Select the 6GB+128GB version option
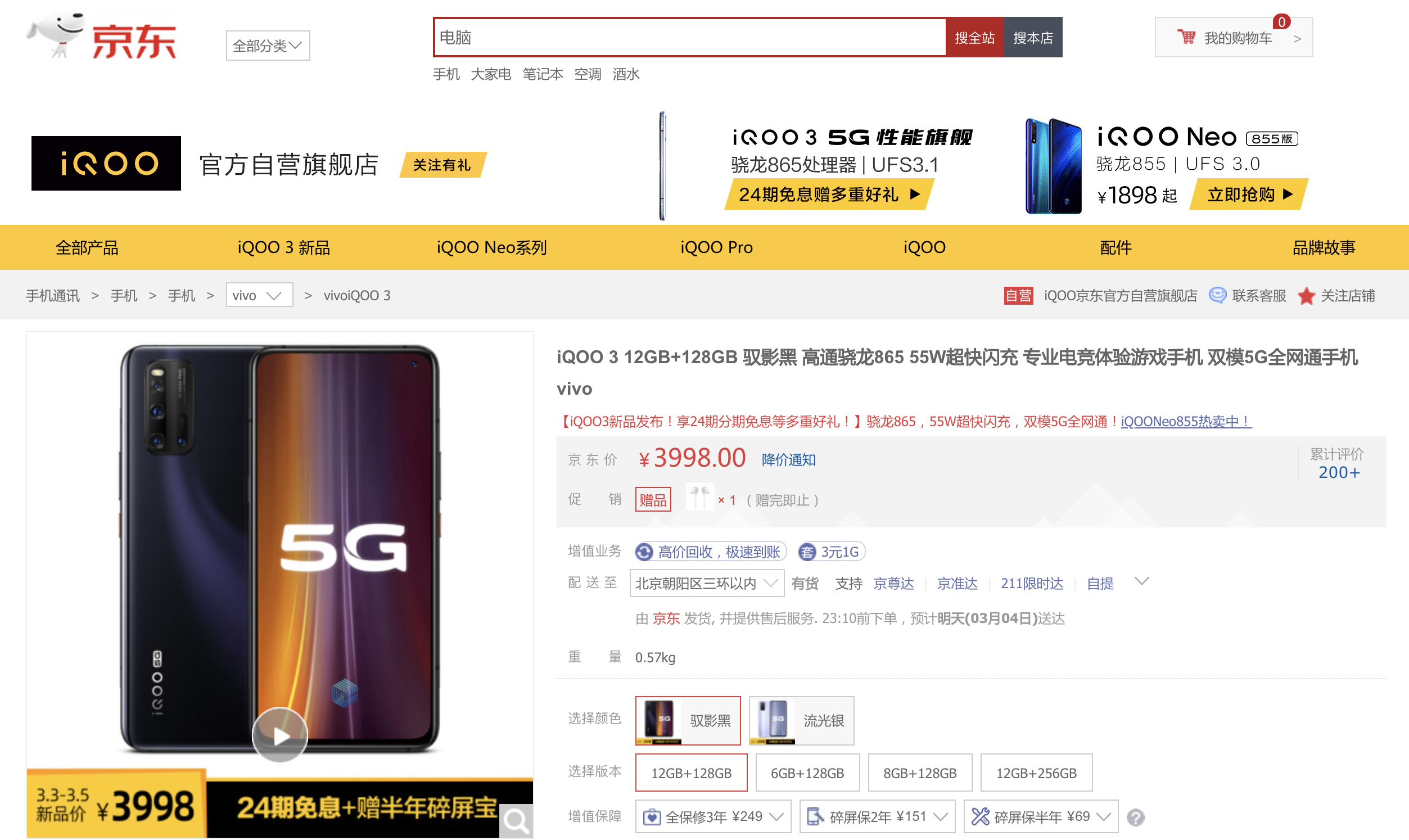Screen dimensions: 1409x840 point(807,773)
